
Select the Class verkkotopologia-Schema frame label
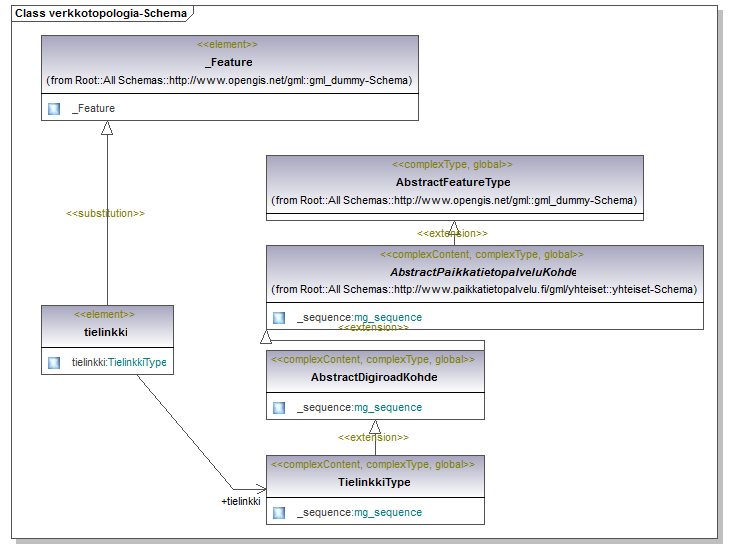(101, 13)
